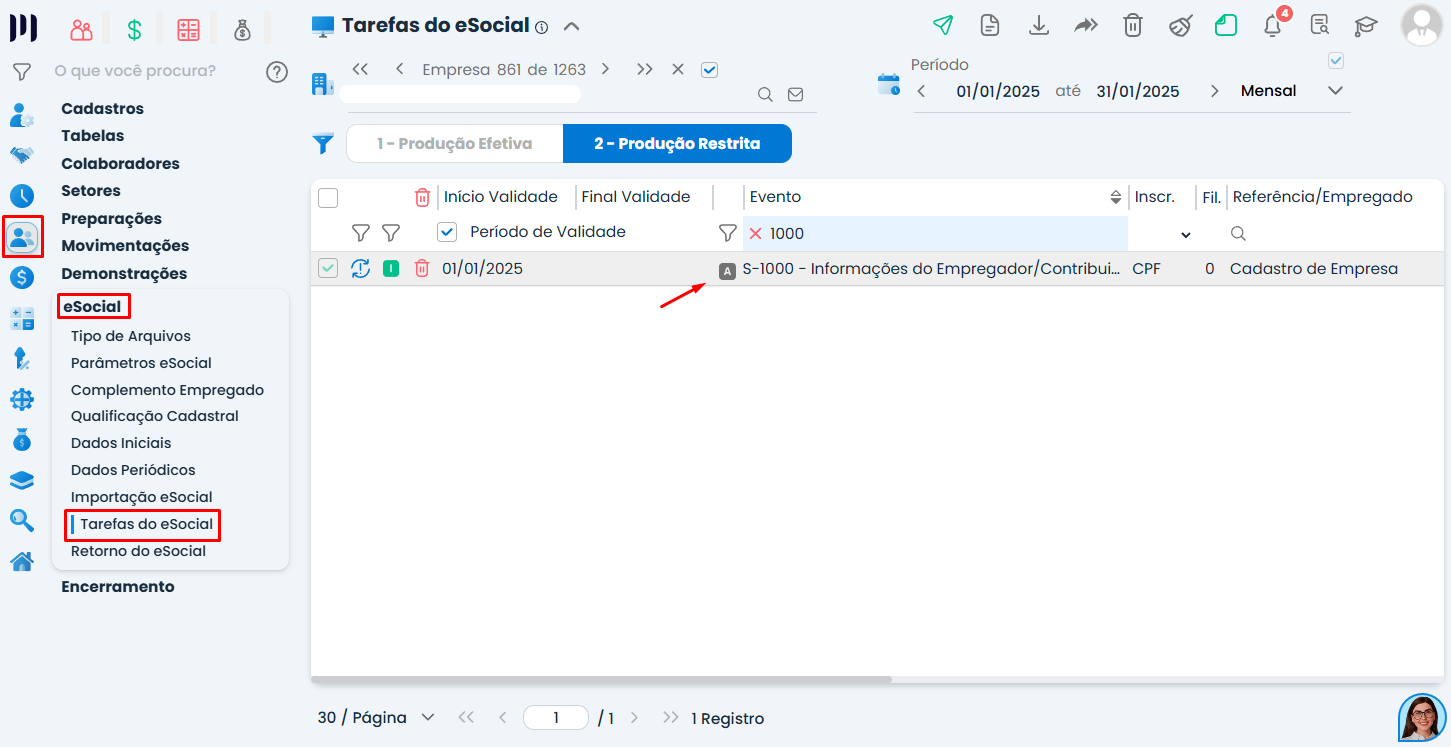This screenshot has width=1451, height=747.
Task: Open Retorno do eSocial menu item
Action: click(x=138, y=551)
